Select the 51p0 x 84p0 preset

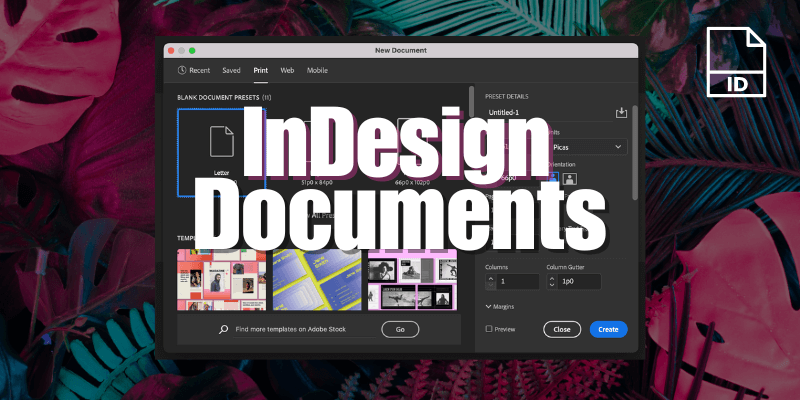tap(317, 153)
